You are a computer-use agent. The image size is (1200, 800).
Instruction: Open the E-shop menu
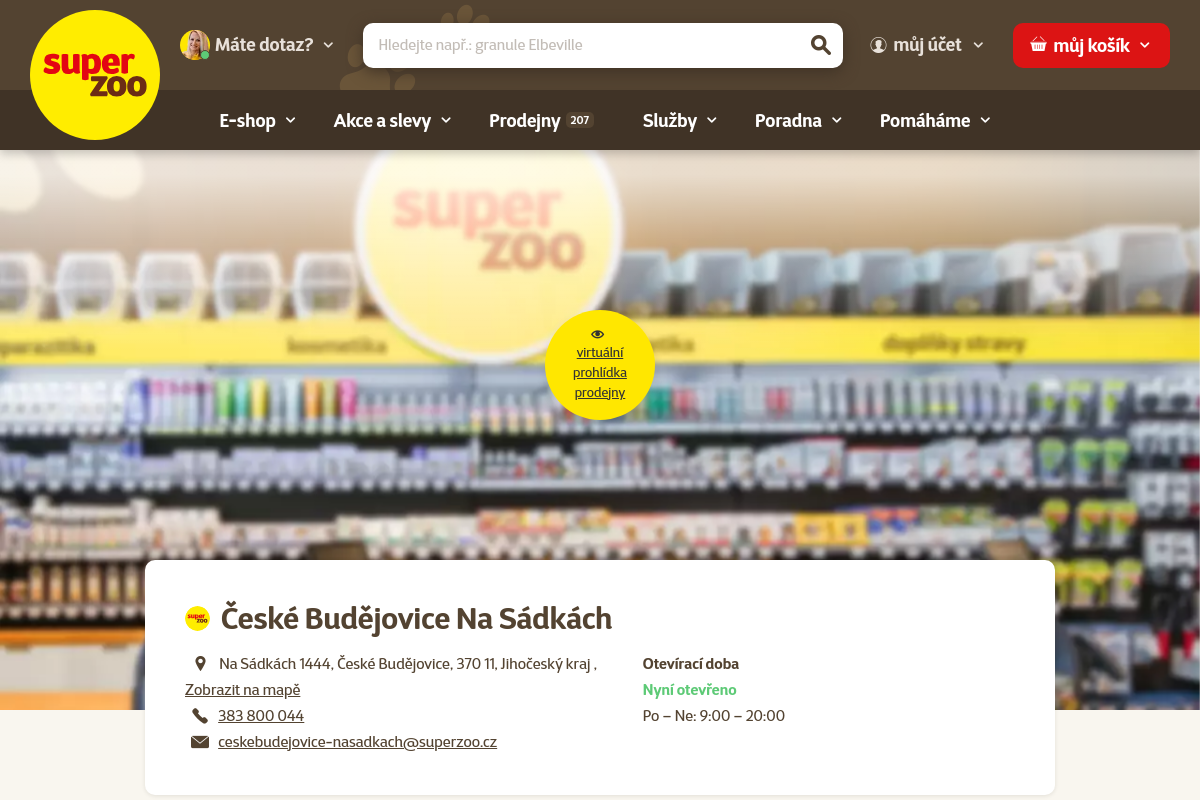click(x=258, y=120)
